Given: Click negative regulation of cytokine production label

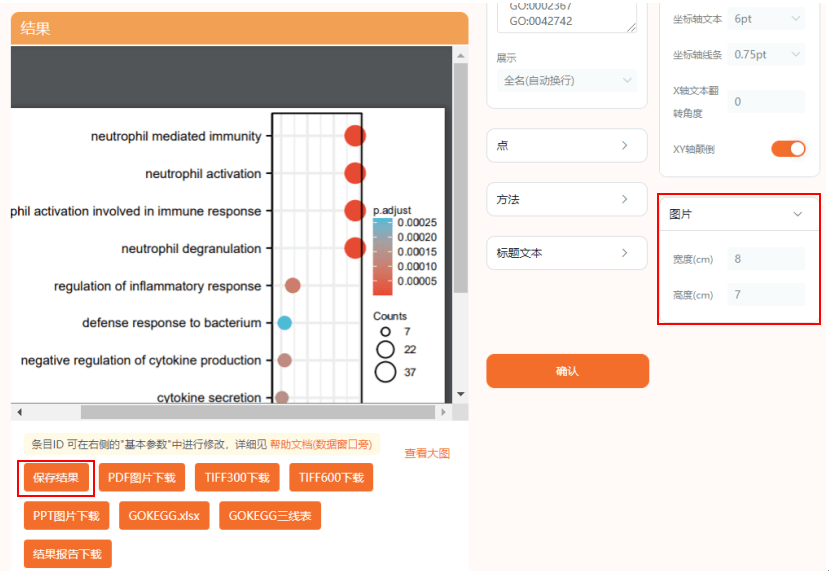Looking at the screenshot, I should (x=141, y=361).
